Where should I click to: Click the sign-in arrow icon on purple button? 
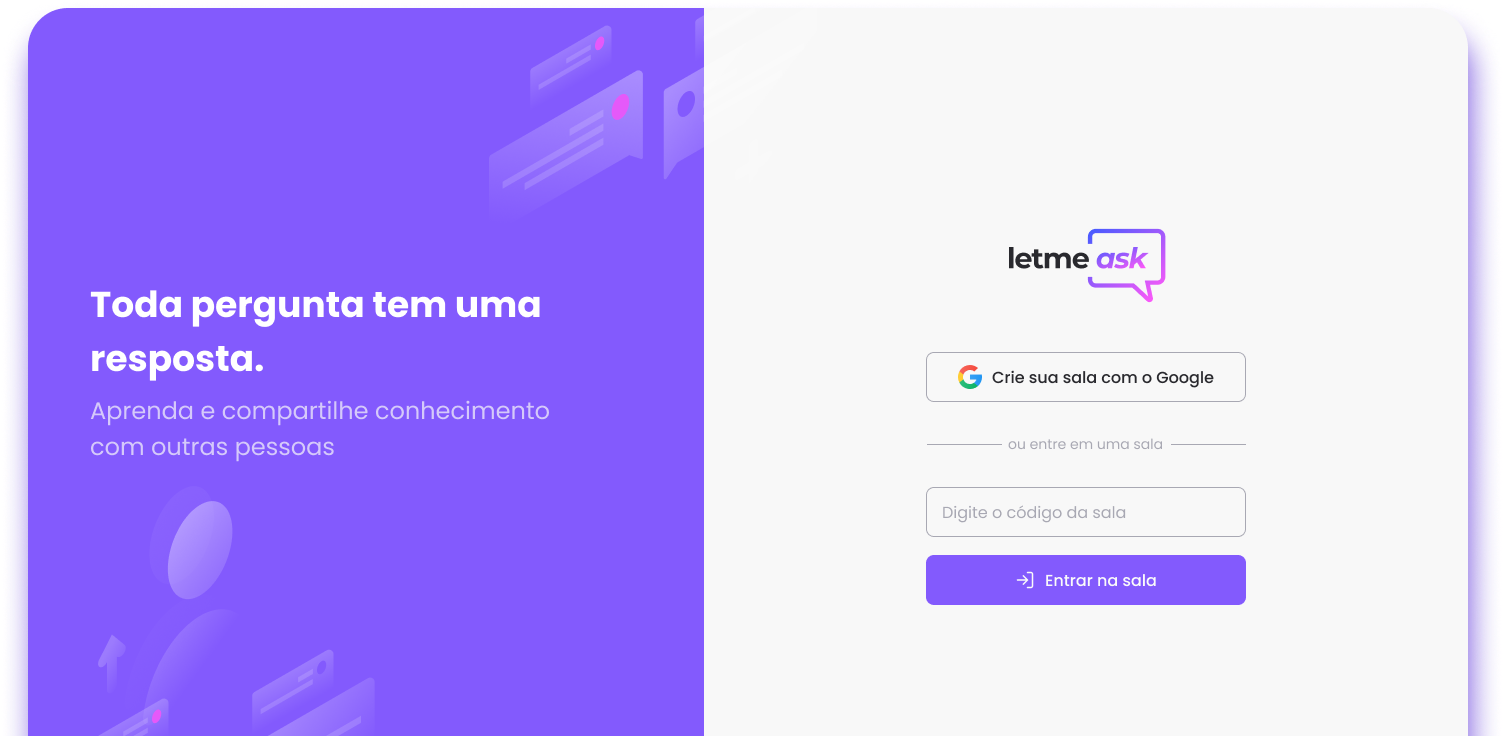point(1025,580)
